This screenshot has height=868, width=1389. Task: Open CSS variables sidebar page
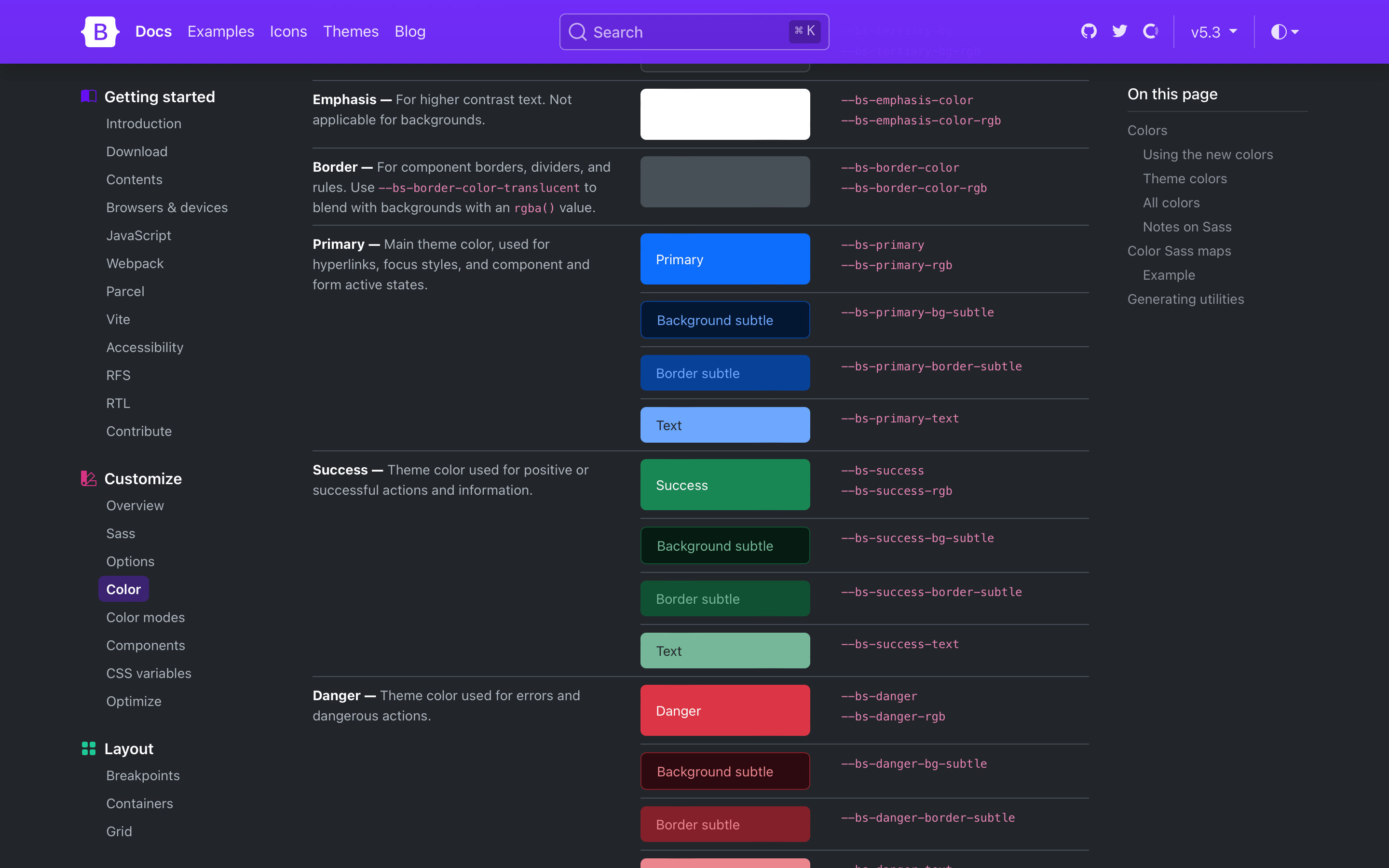click(x=149, y=673)
